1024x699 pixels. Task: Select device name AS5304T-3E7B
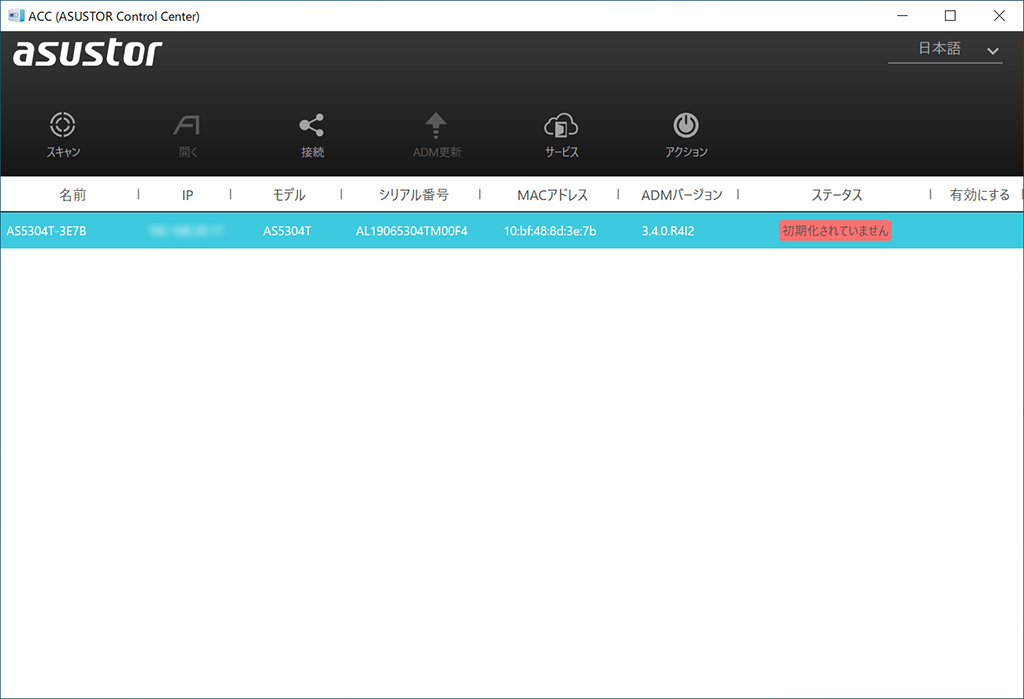tap(46, 231)
